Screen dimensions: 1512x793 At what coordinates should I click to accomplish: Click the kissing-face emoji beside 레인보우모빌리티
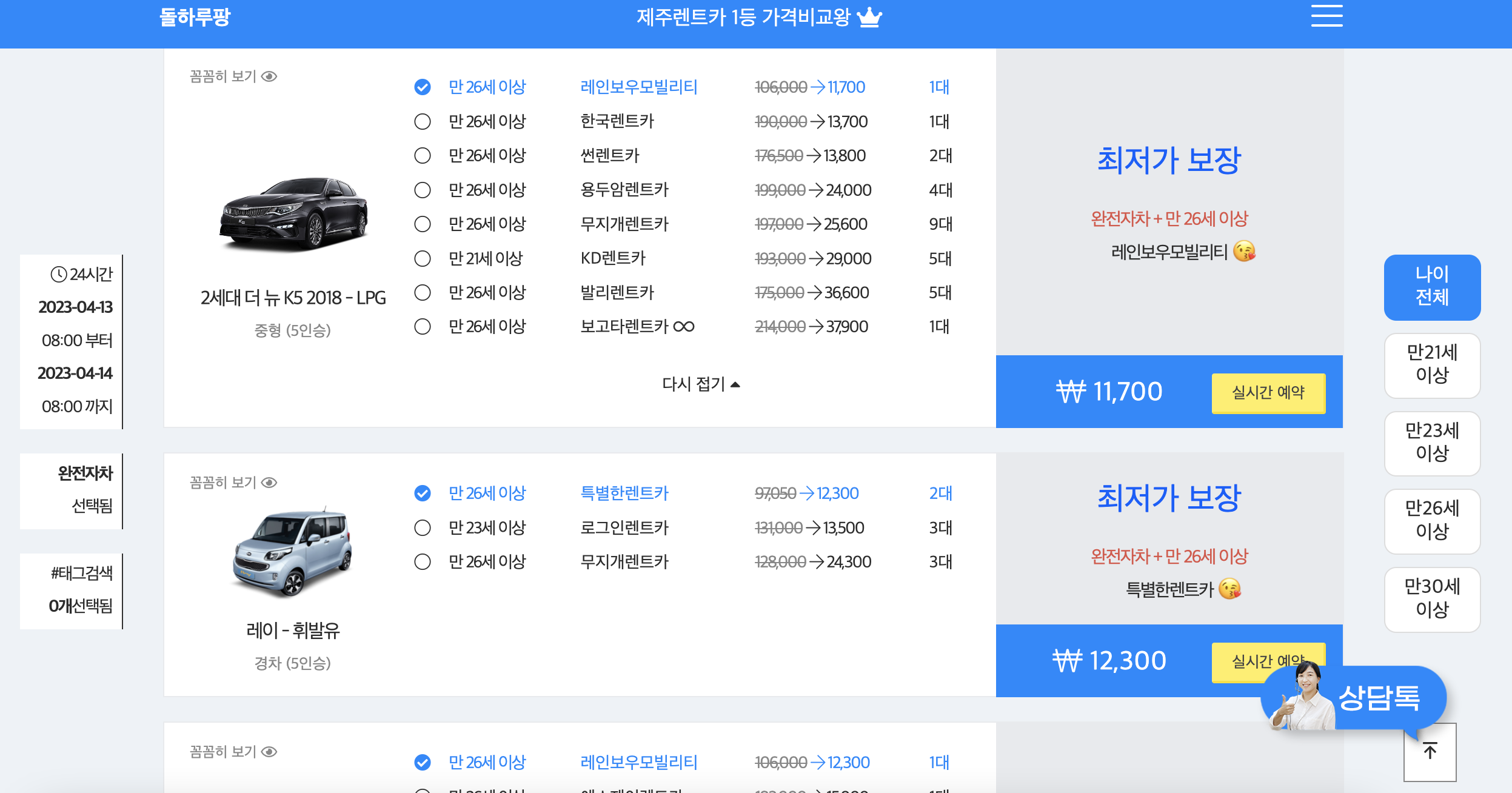click(x=1243, y=253)
